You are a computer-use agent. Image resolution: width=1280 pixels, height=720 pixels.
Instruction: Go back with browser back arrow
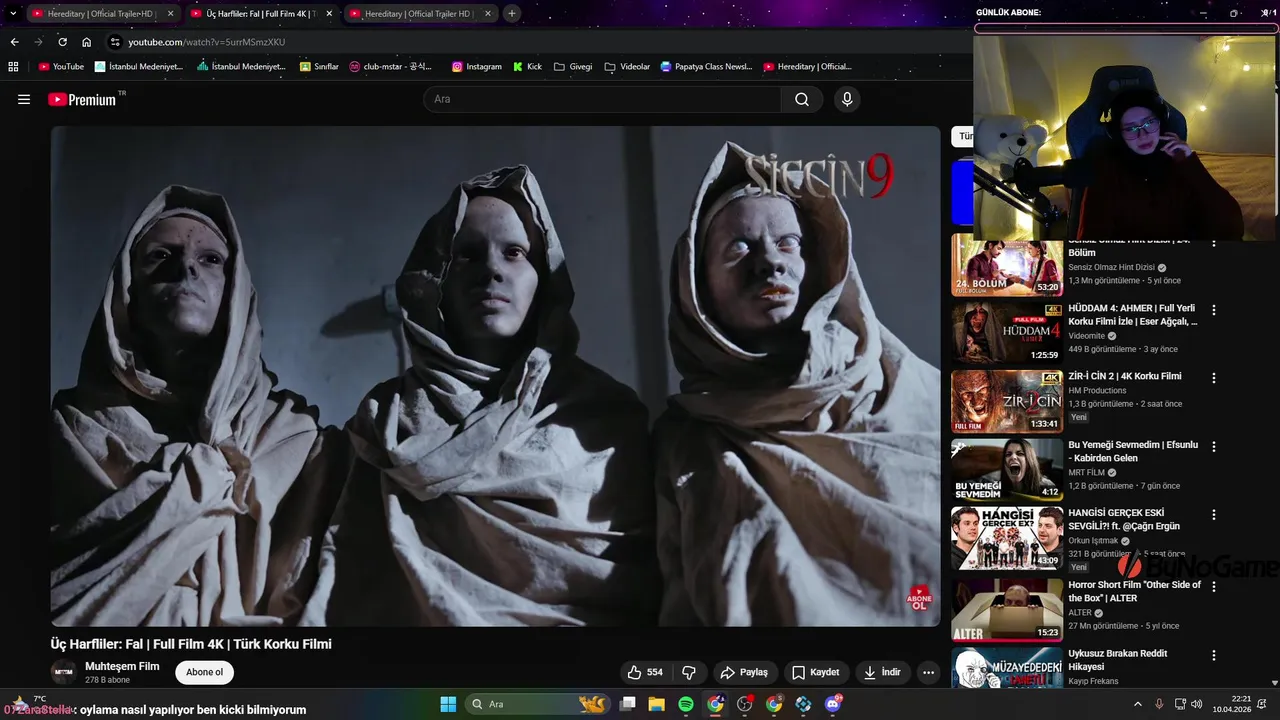(x=14, y=42)
